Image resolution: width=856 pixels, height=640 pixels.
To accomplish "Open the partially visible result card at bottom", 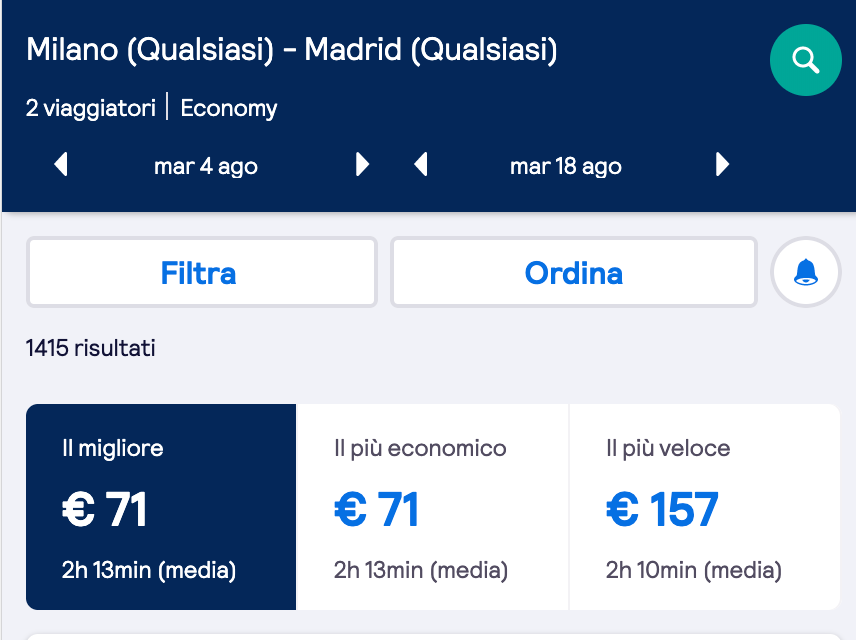I will click(x=432, y=637).
